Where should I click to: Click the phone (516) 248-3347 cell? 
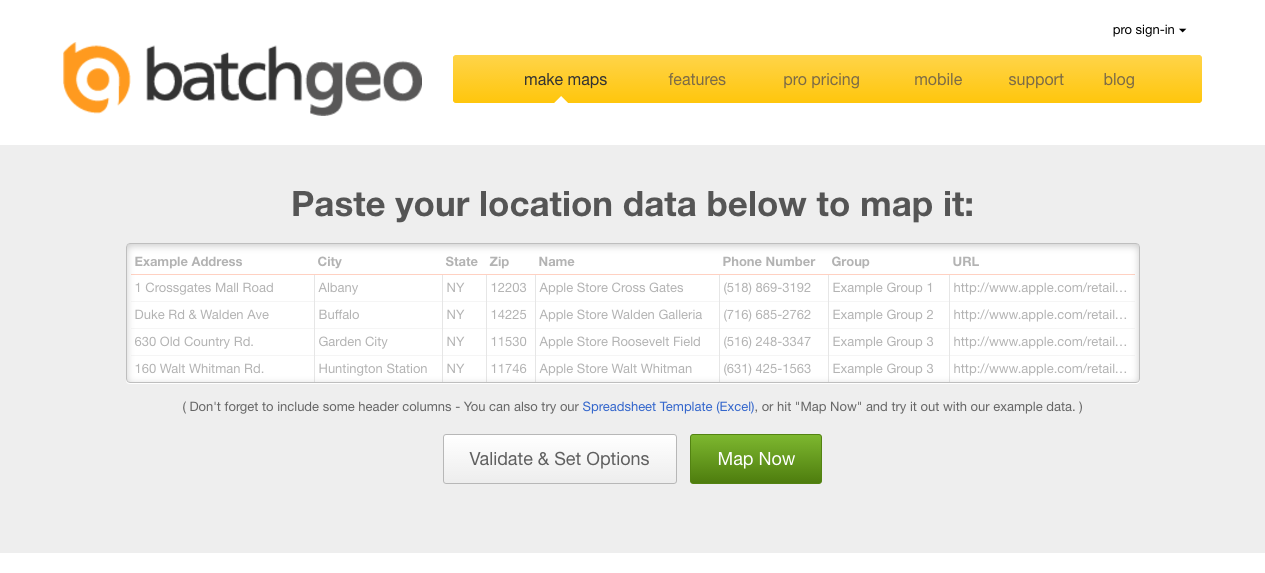tap(774, 342)
